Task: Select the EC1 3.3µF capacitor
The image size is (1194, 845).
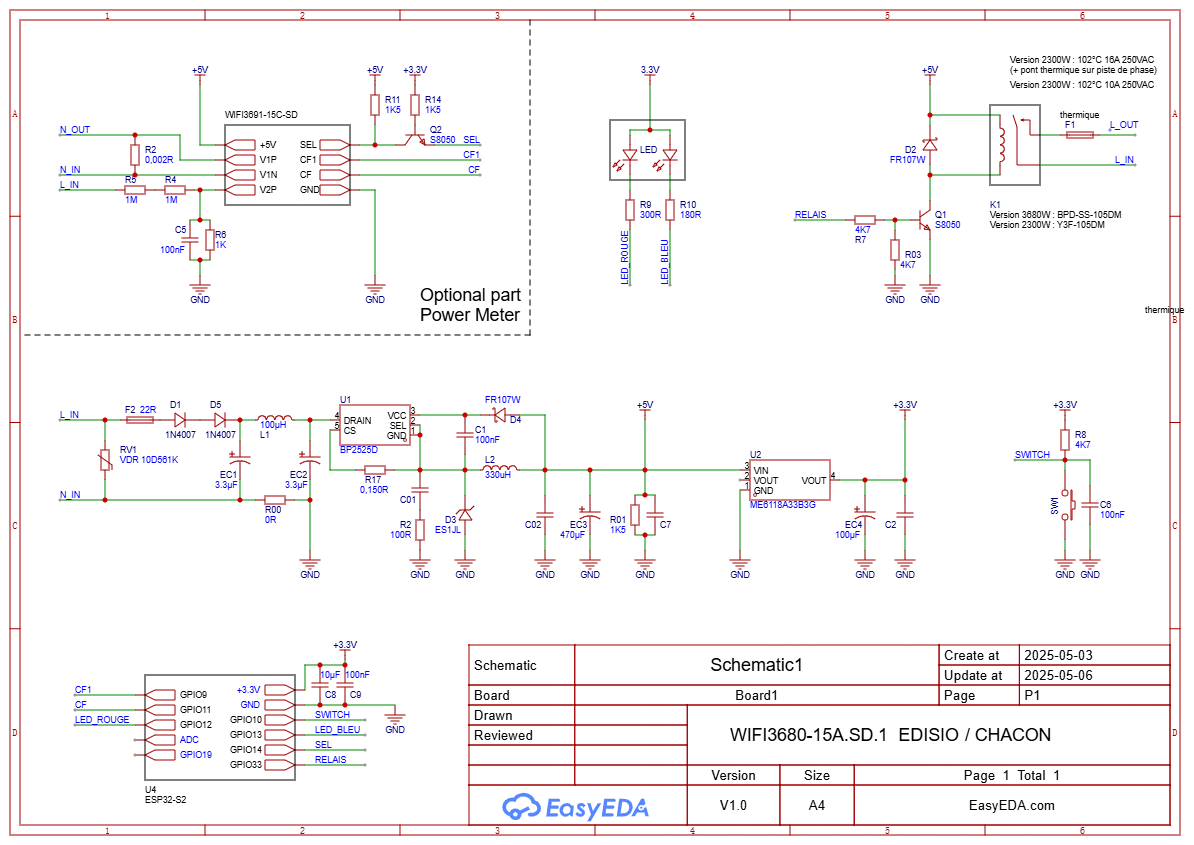Action: [240, 459]
